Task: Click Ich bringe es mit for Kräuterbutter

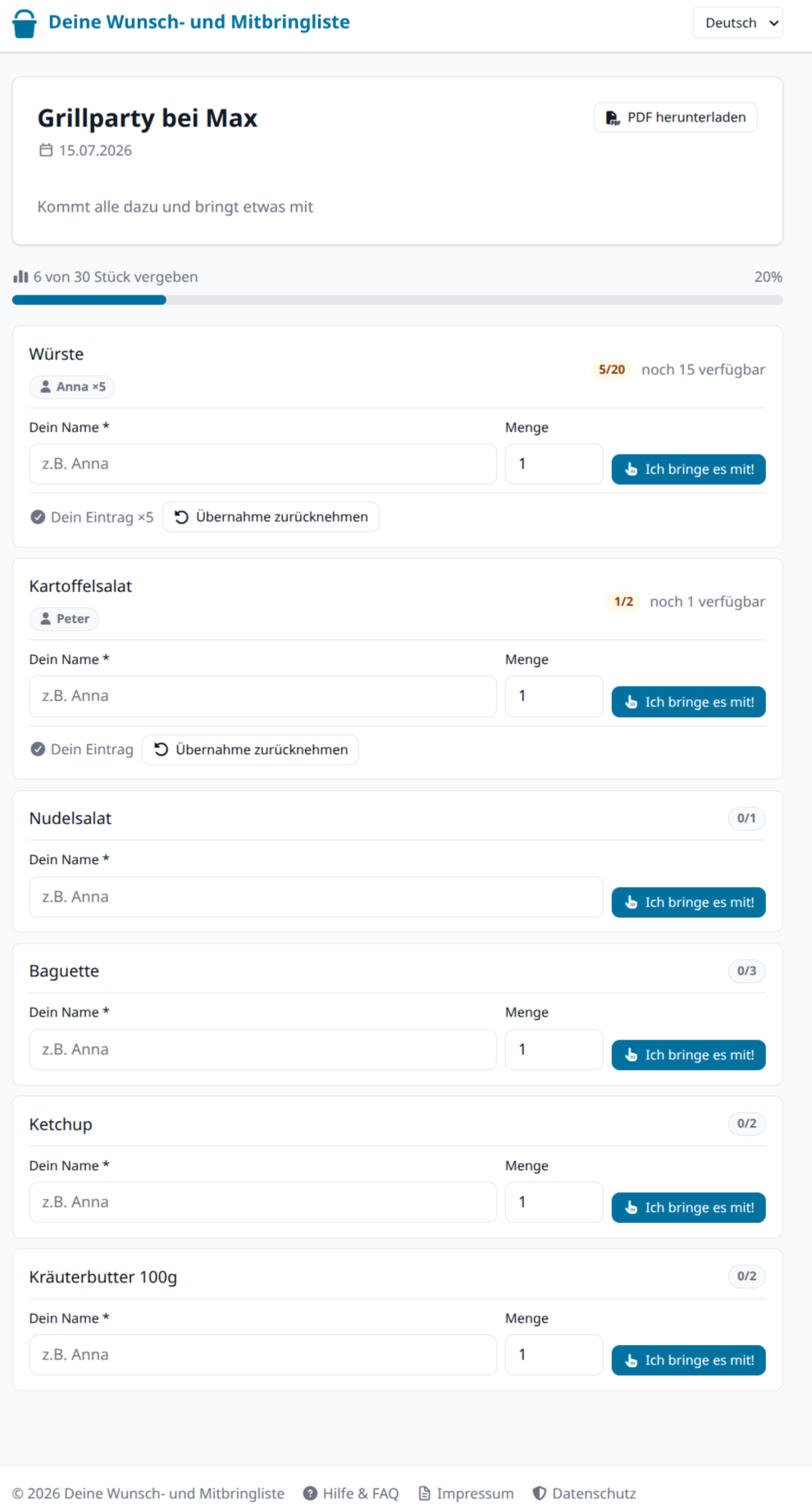Action: pos(688,1360)
